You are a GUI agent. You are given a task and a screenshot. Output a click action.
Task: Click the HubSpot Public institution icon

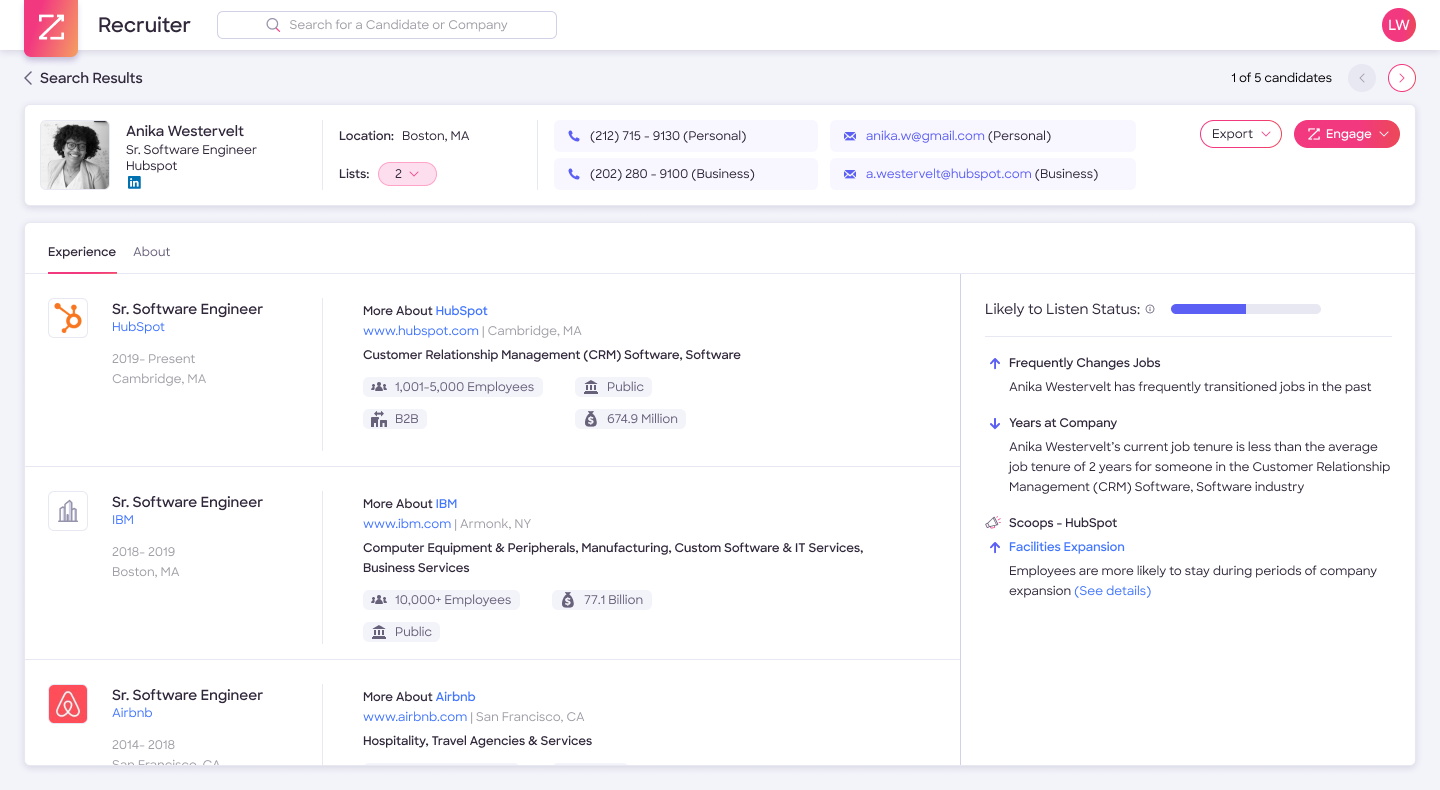coord(591,387)
